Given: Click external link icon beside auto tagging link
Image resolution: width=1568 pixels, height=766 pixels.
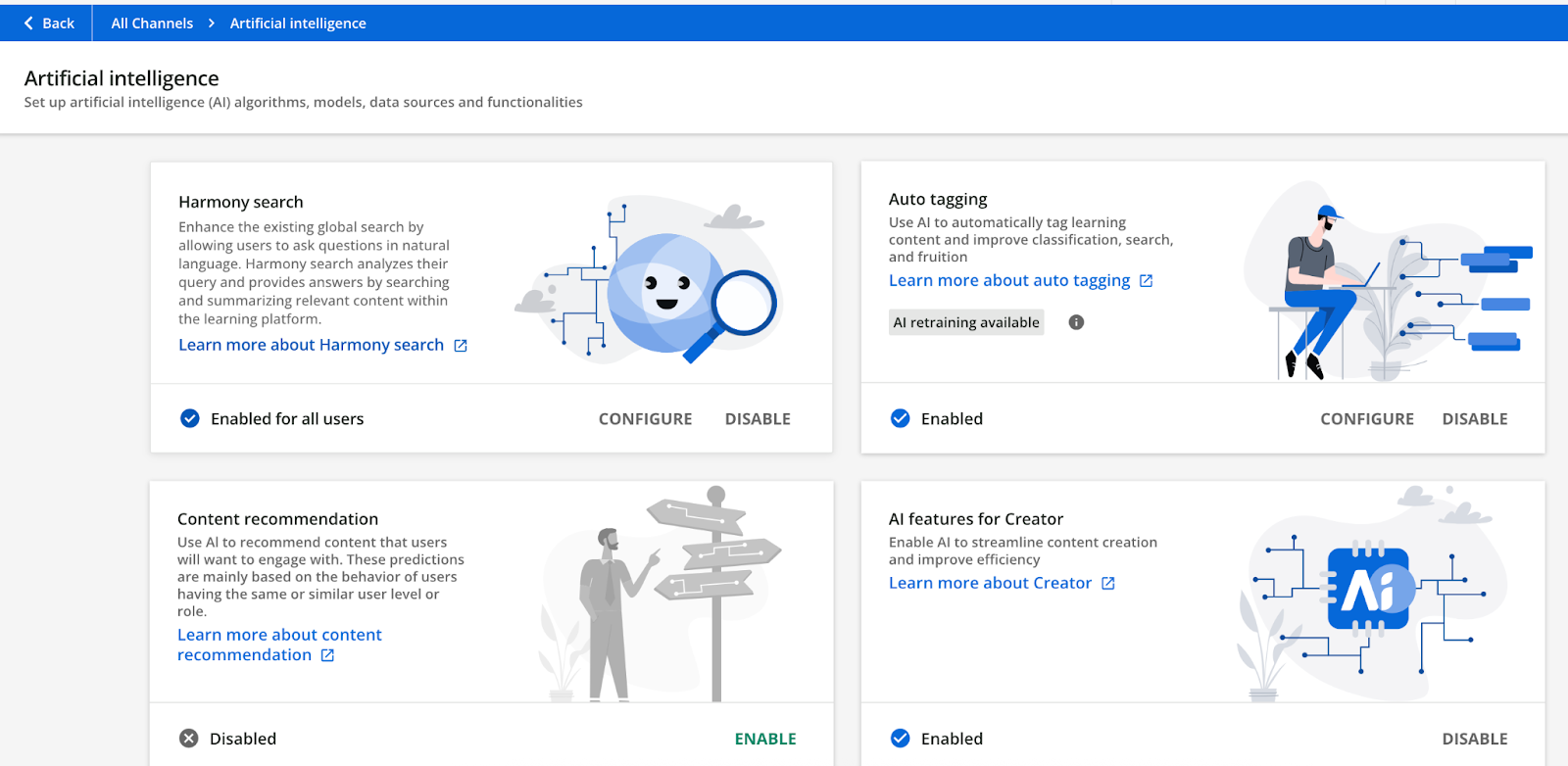Looking at the screenshot, I should pos(1146,281).
